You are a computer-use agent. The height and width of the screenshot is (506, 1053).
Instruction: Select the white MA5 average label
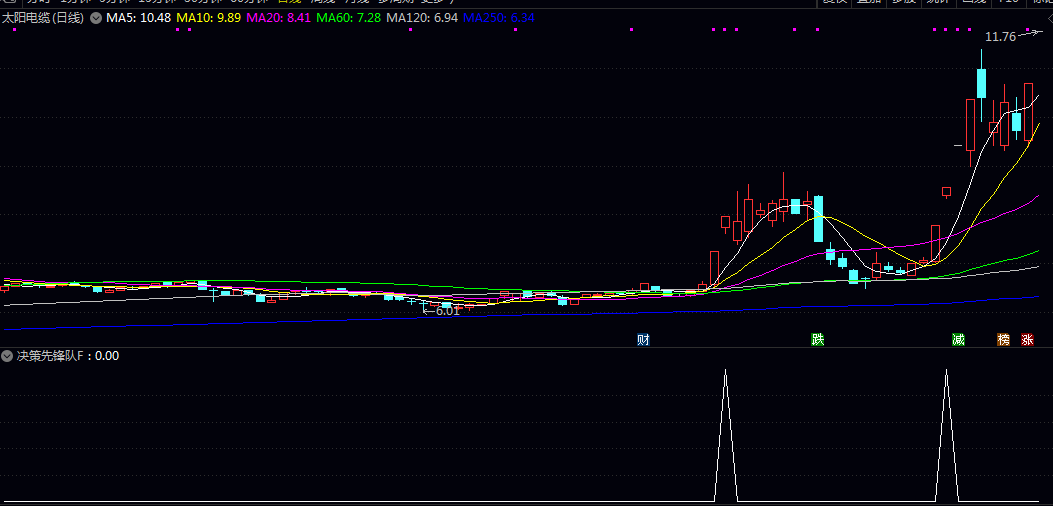[x=138, y=18]
